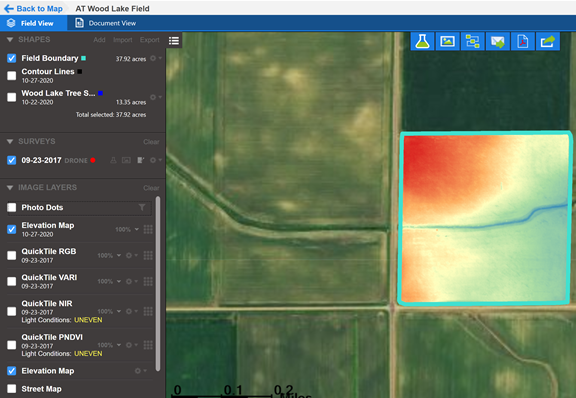The width and height of the screenshot is (576, 398).
Task: Go Back to Map link
Action: (x=33, y=8)
